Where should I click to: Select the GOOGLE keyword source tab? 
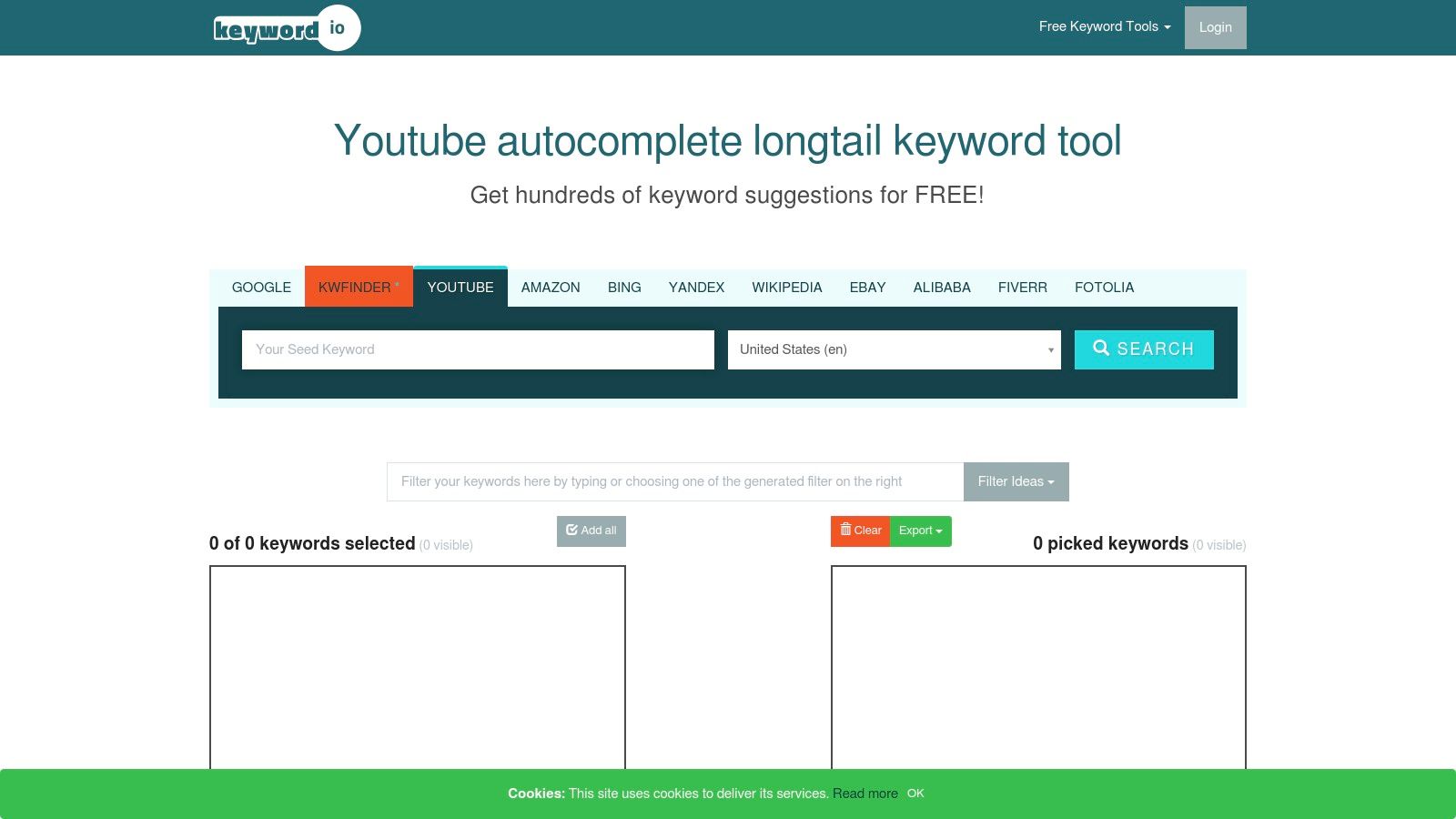pyautogui.click(x=261, y=287)
